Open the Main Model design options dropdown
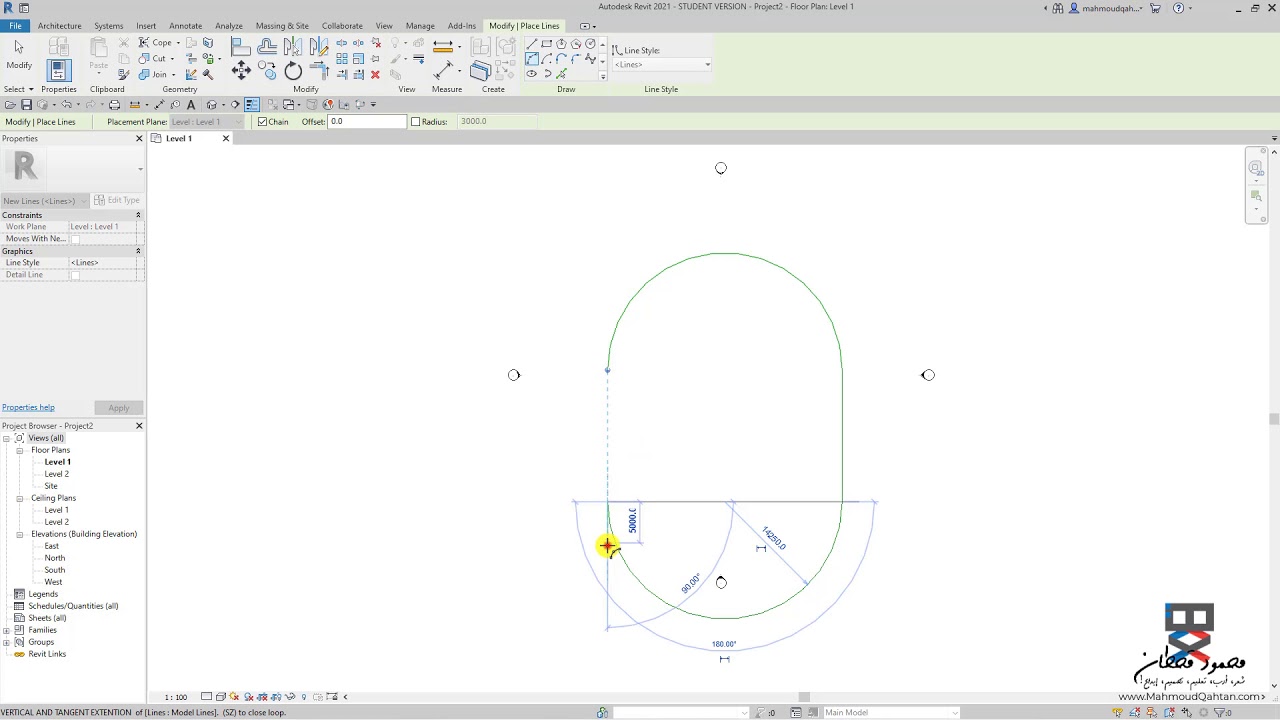Viewport: 1280px width, 720px height. (x=890, y=713)
